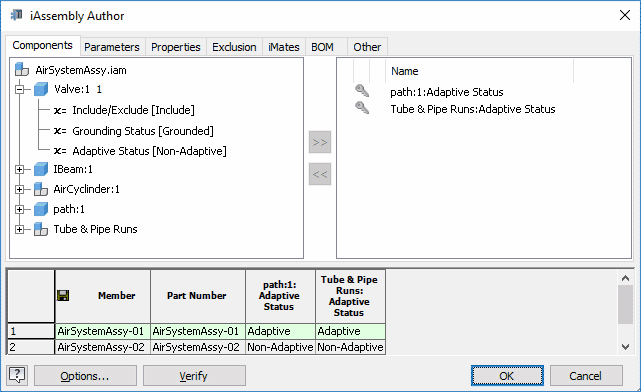Open the Parameters tab
This screenshot has height=392, width=641.
[x=112, y=47]
